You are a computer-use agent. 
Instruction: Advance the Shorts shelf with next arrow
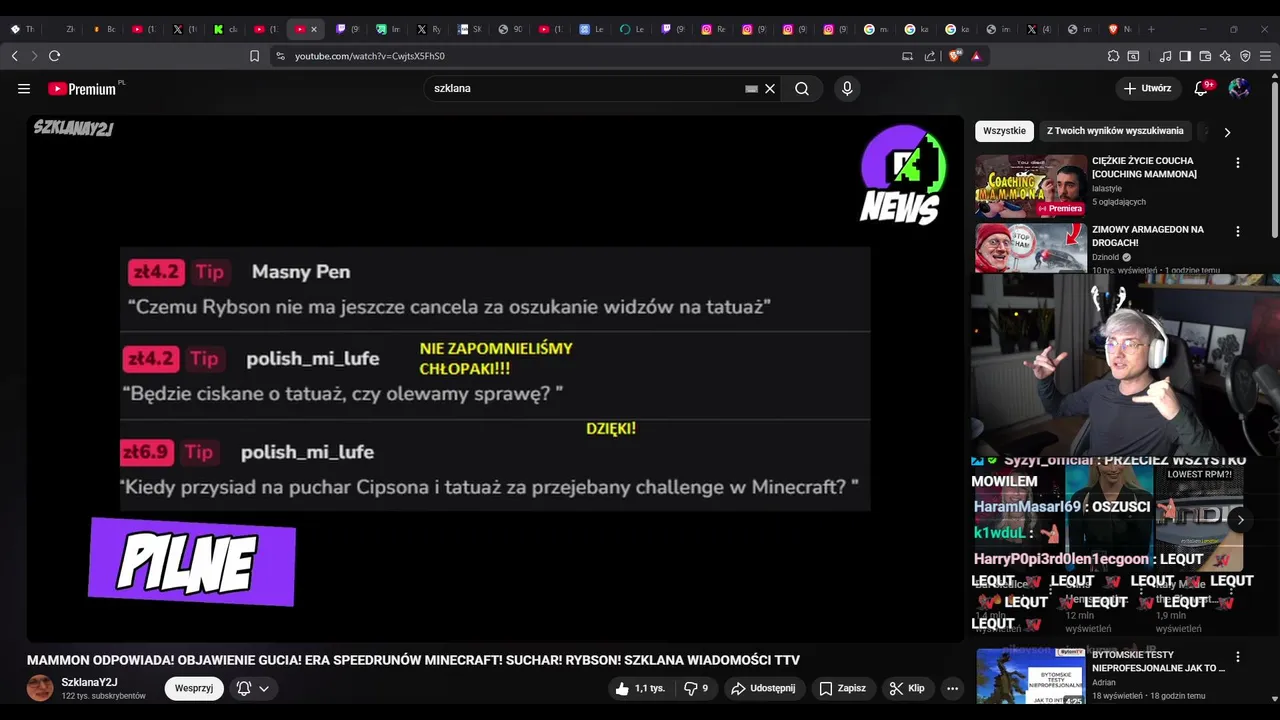(1240, 520)
